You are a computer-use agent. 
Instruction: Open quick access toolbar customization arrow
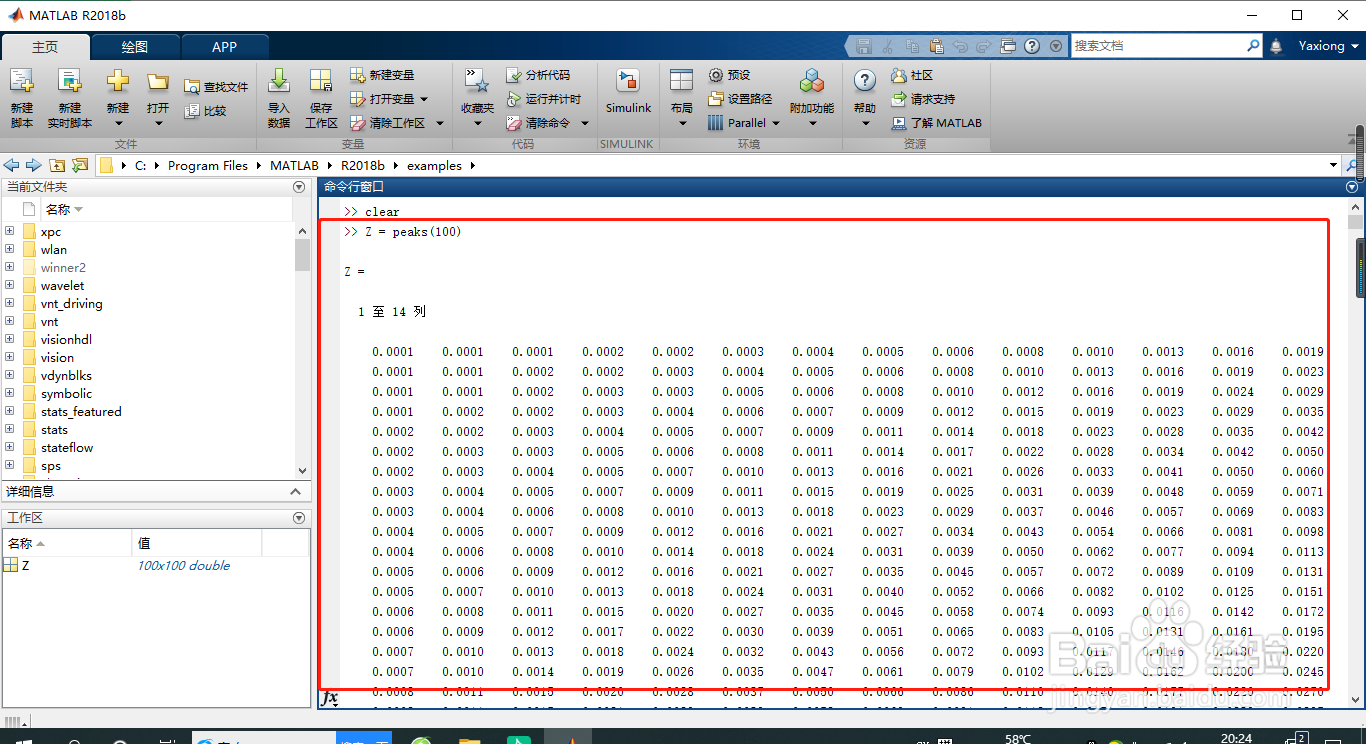(1055, 46)
